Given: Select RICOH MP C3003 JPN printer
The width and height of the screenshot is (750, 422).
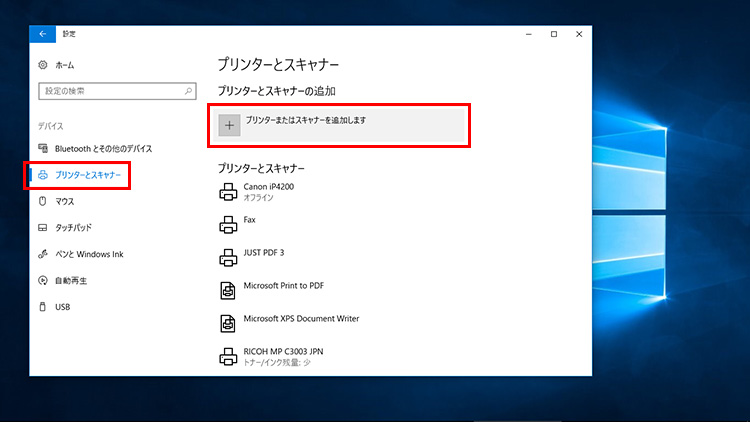Looking at the screenshot, I should pyautogui.click(x=284, y=354).
